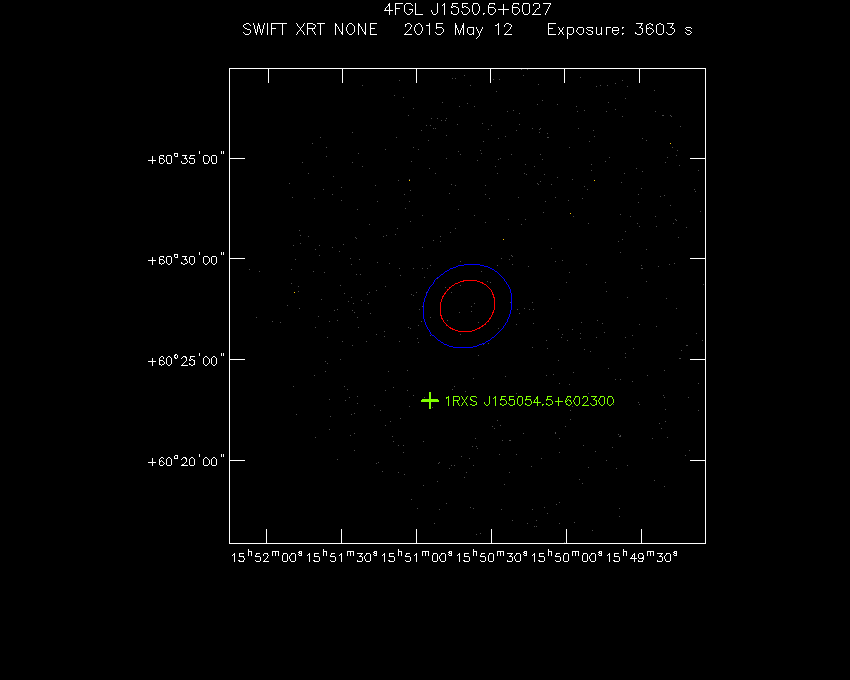Click the 4FGL J1550.6+6027 title text
The height and width of the screenshot is (680, 850).
(467, 9)
